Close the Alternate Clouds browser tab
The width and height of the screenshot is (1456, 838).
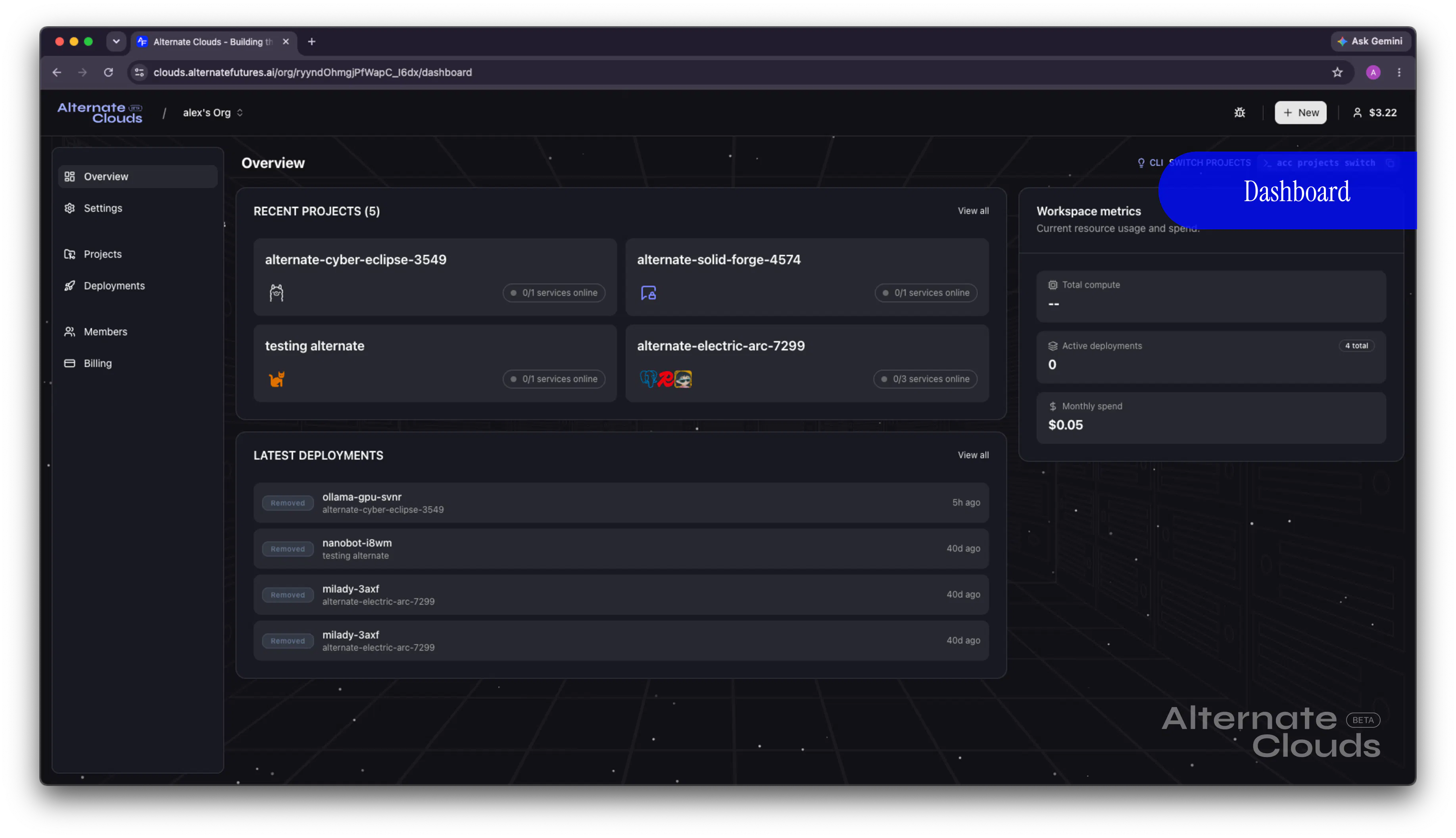pos(285,41)
